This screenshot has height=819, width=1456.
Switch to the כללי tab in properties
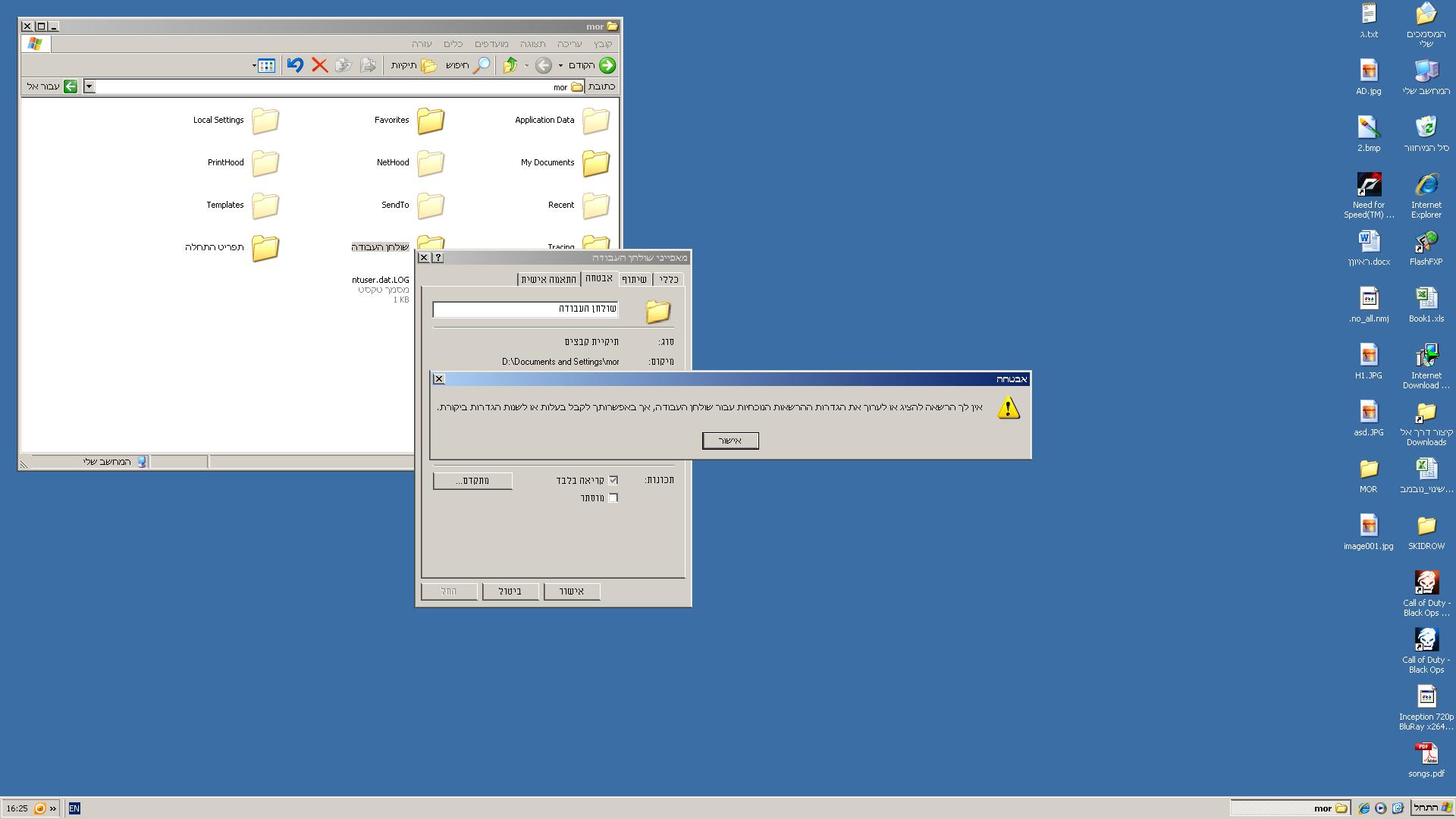669,280
